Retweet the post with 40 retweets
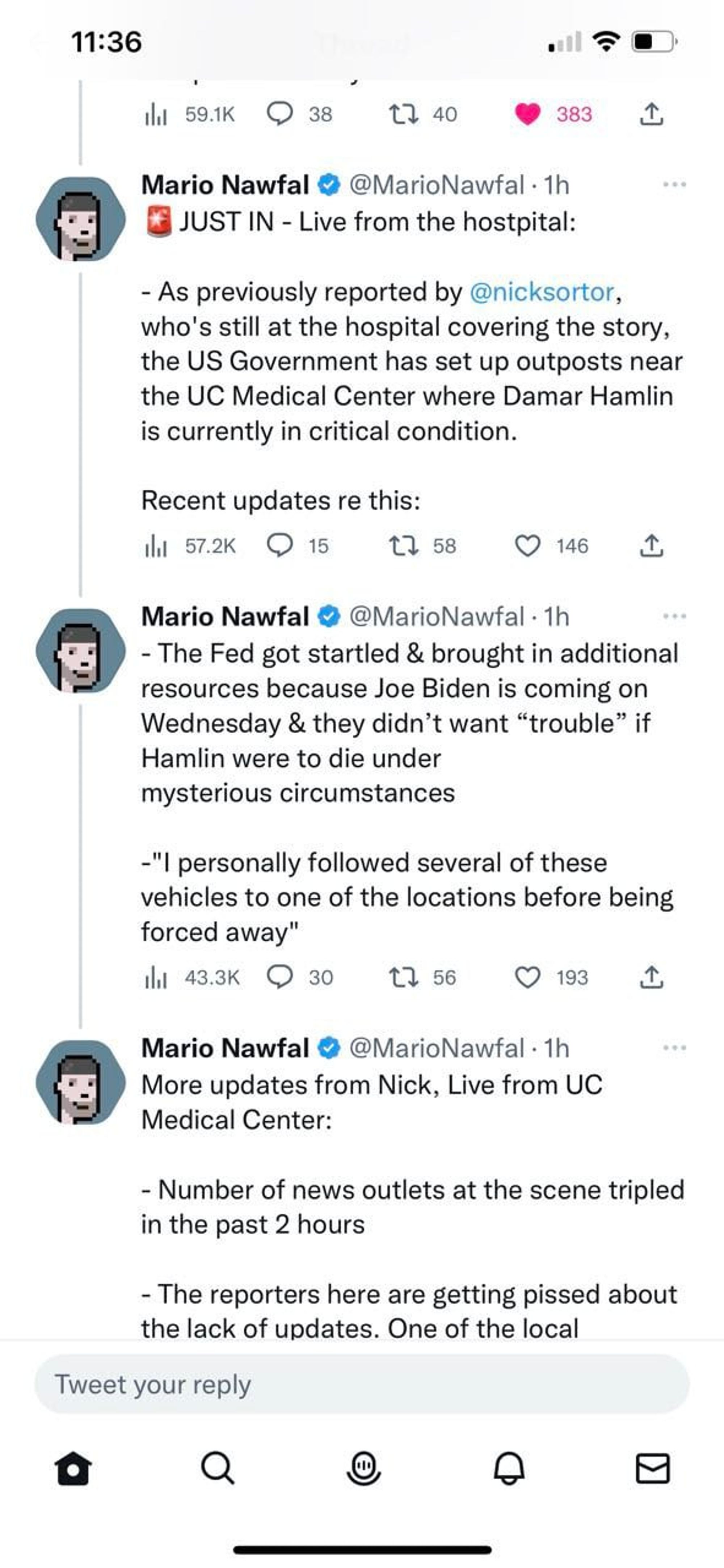724x1568 pixels. coord(404,114)
